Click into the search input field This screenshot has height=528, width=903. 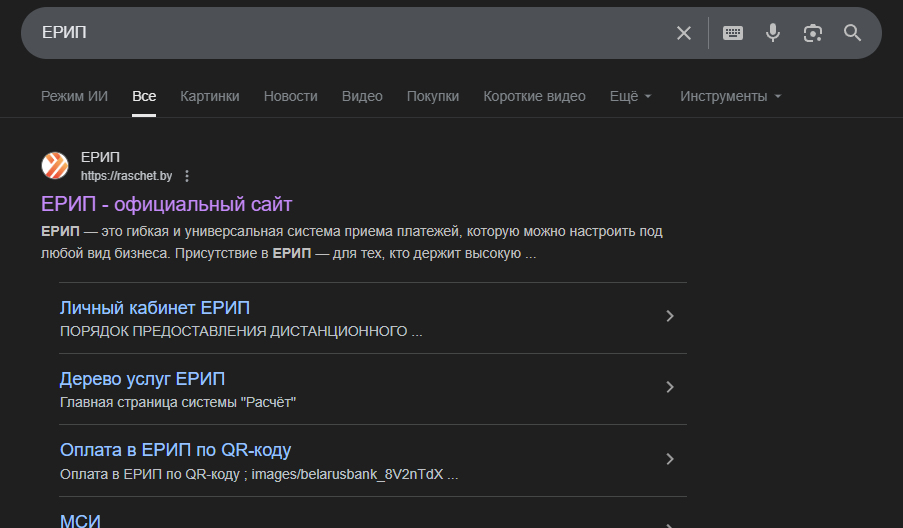click(350, 33)
